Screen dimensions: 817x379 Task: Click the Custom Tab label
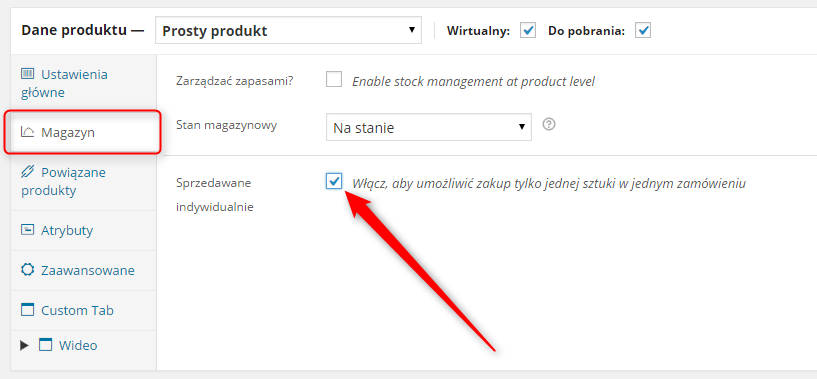tap(77, 311)
